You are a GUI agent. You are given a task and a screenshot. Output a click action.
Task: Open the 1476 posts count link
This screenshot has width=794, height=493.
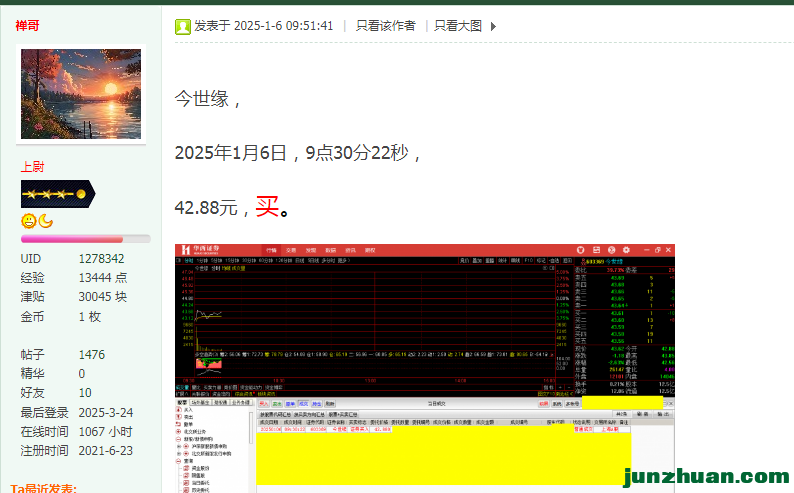92,354
